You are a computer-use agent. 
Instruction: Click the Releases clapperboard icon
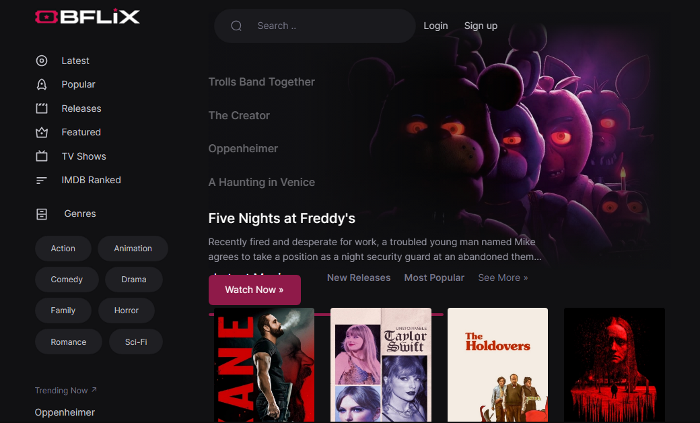point(42,108)
